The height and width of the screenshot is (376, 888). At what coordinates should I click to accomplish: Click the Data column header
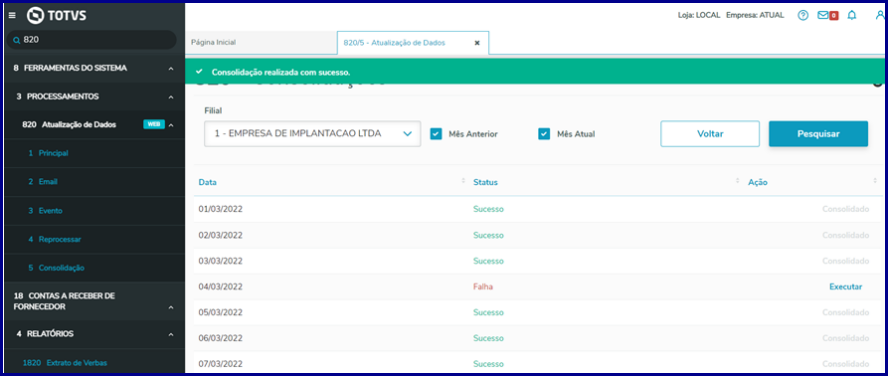click(207, 182)
